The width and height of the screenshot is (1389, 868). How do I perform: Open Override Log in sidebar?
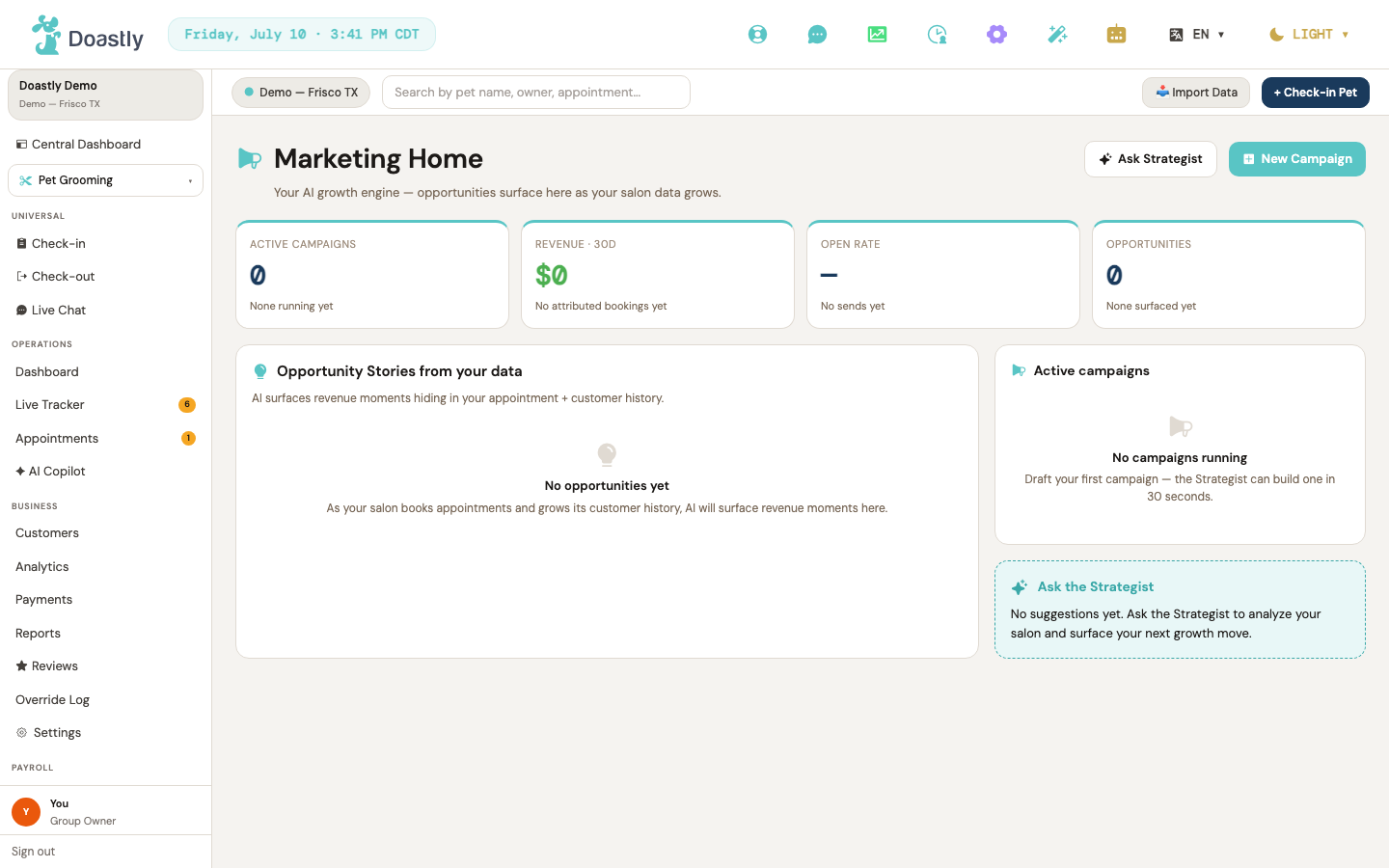tap(105, 700)
